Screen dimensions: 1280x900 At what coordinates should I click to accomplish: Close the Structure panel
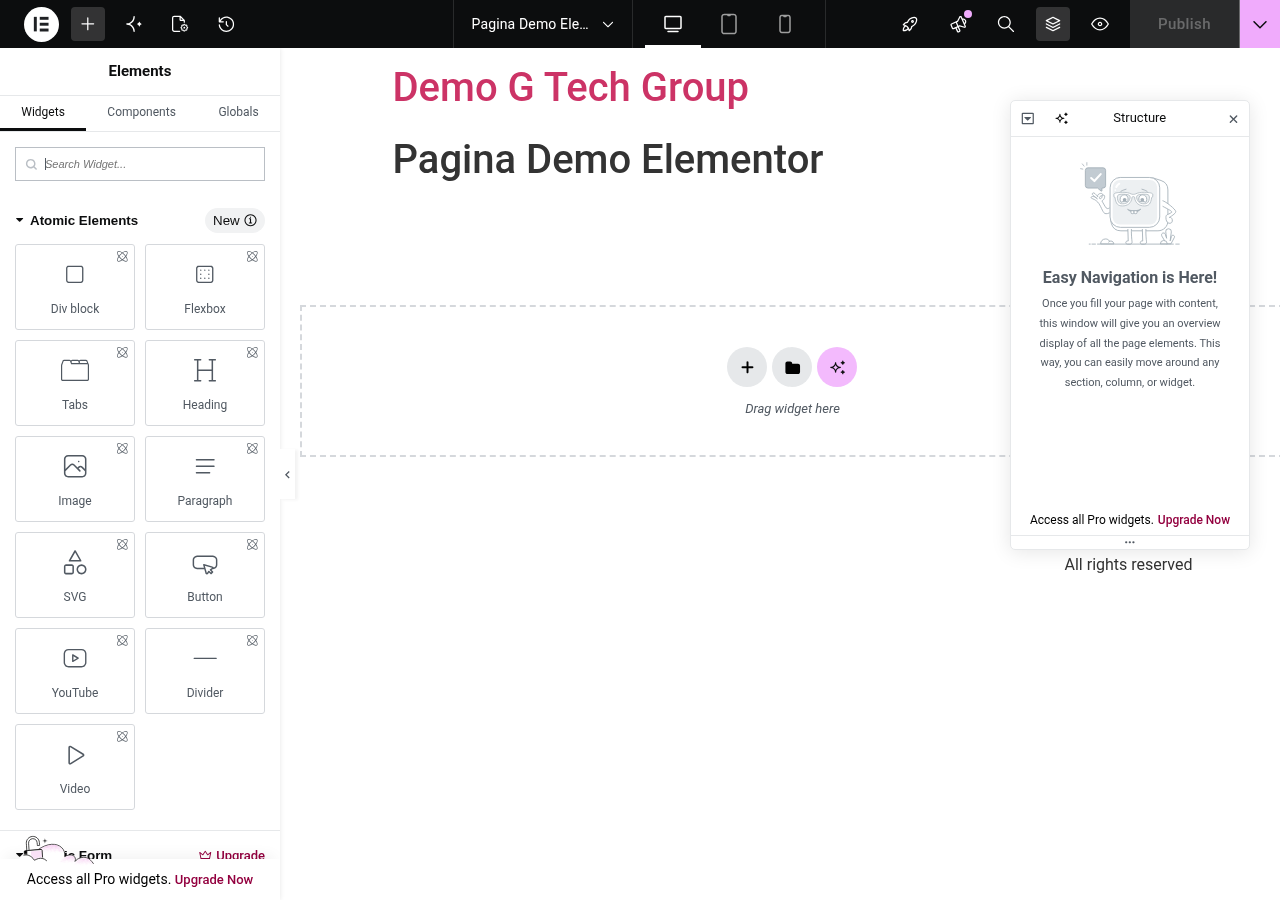[x=1233, y=119]
